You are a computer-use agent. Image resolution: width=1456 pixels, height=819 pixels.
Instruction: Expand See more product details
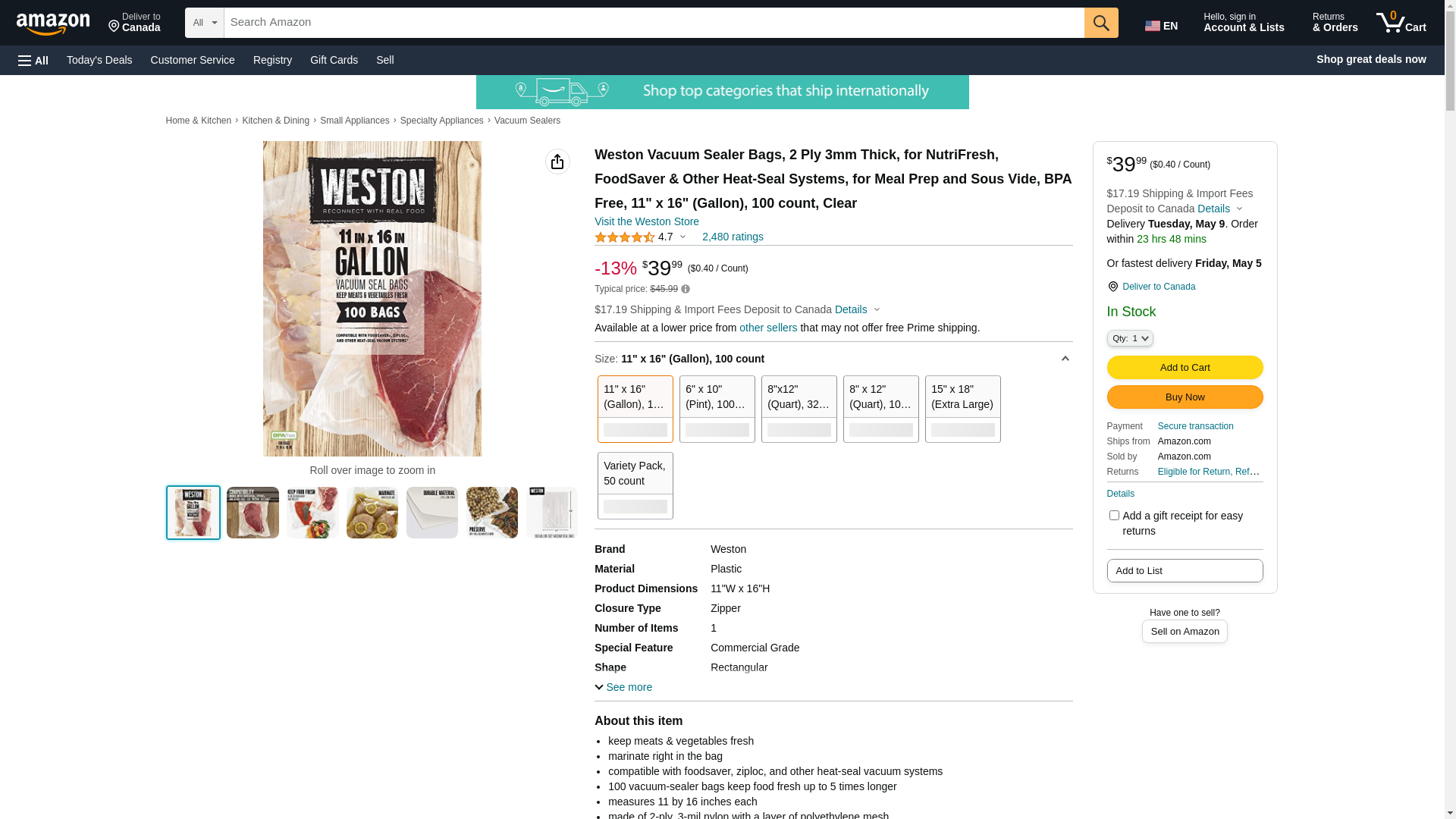[623, 687]
